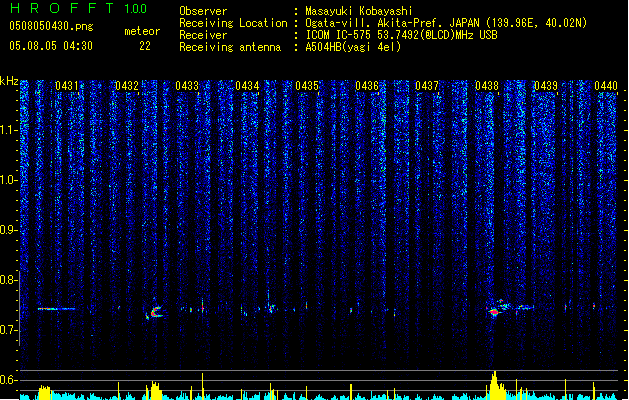
Task: Click the 1.0 frequency axis label
Action: point(8,180)
